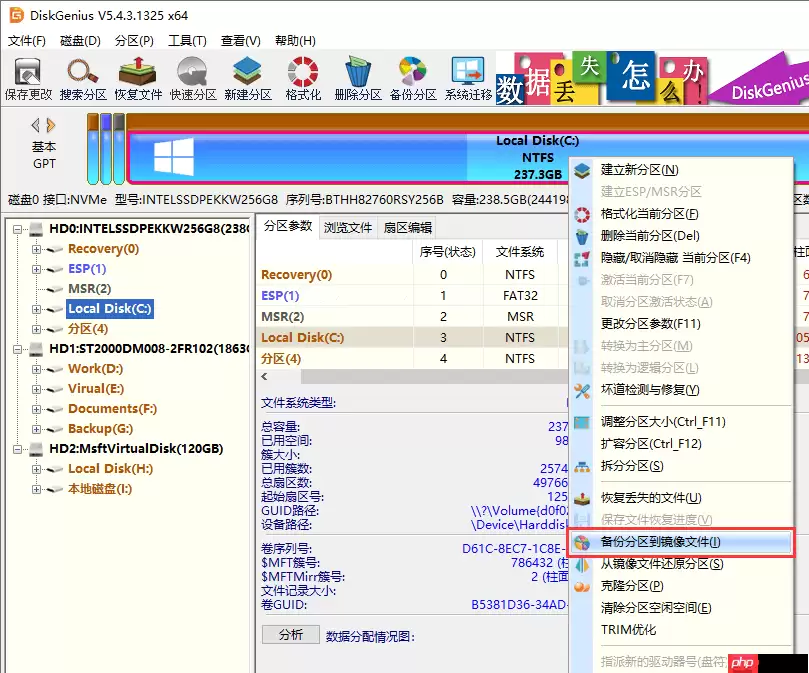
Task: Select Virual(E:) in the disk tree
Action: (96, 389)
